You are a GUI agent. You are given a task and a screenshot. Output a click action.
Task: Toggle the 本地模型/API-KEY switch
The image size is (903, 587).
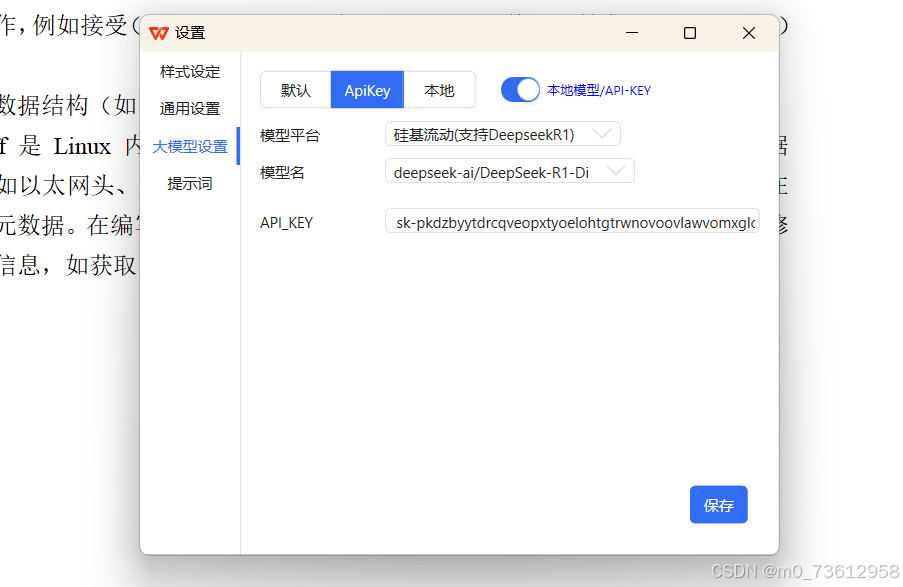point(520,90)
